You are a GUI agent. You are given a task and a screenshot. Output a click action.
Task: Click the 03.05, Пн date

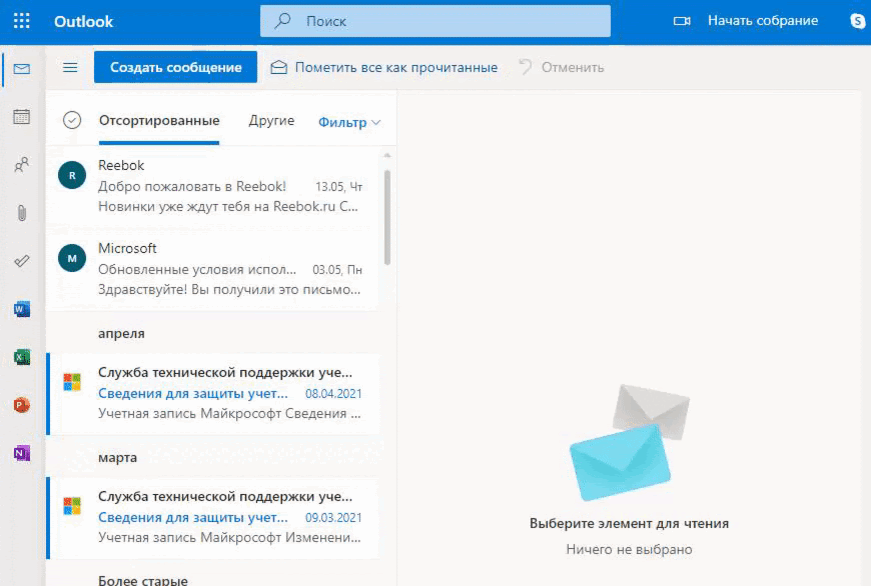(x=337, y=269)
